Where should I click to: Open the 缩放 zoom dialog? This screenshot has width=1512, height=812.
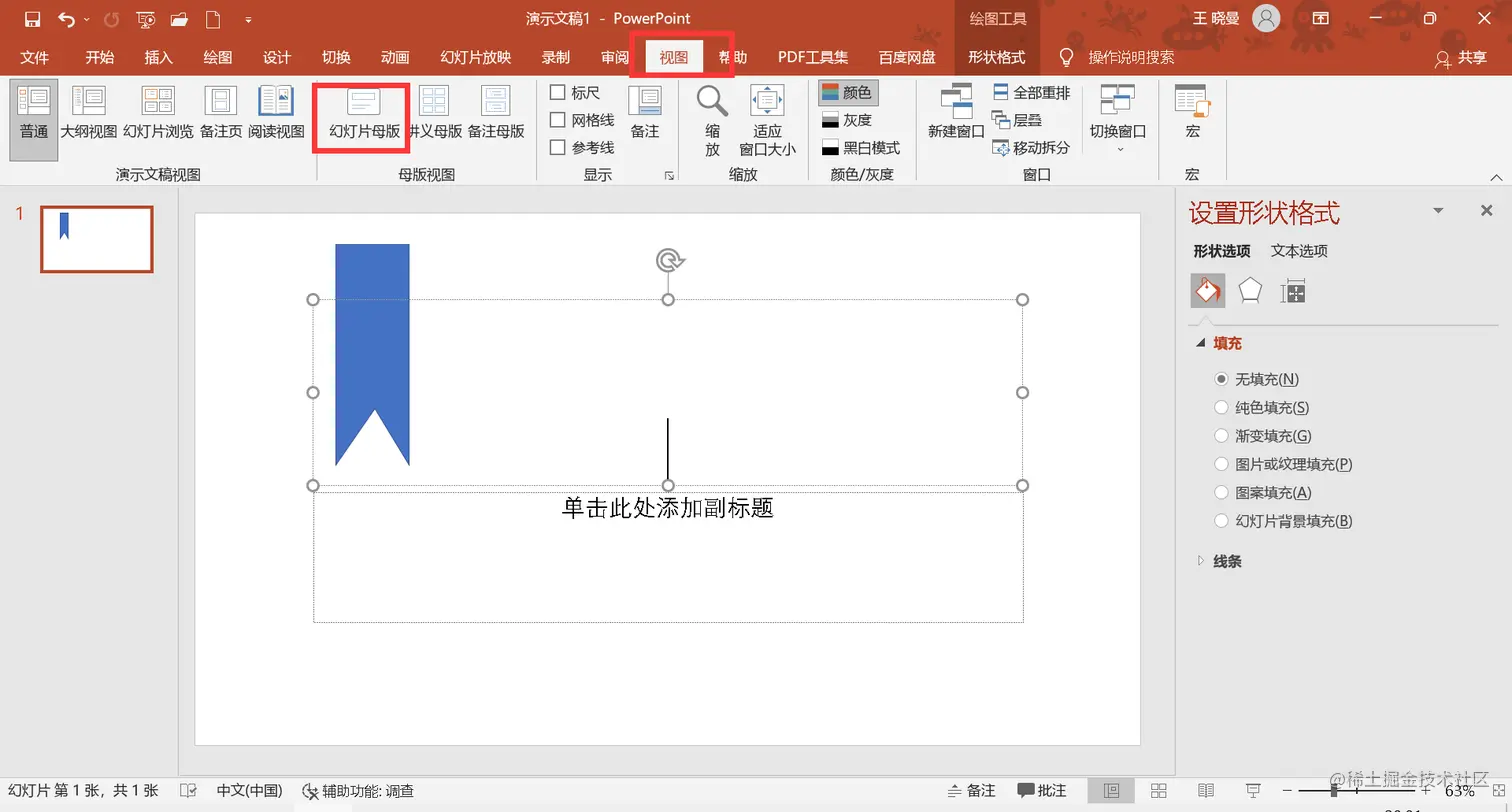click(712, 120)
